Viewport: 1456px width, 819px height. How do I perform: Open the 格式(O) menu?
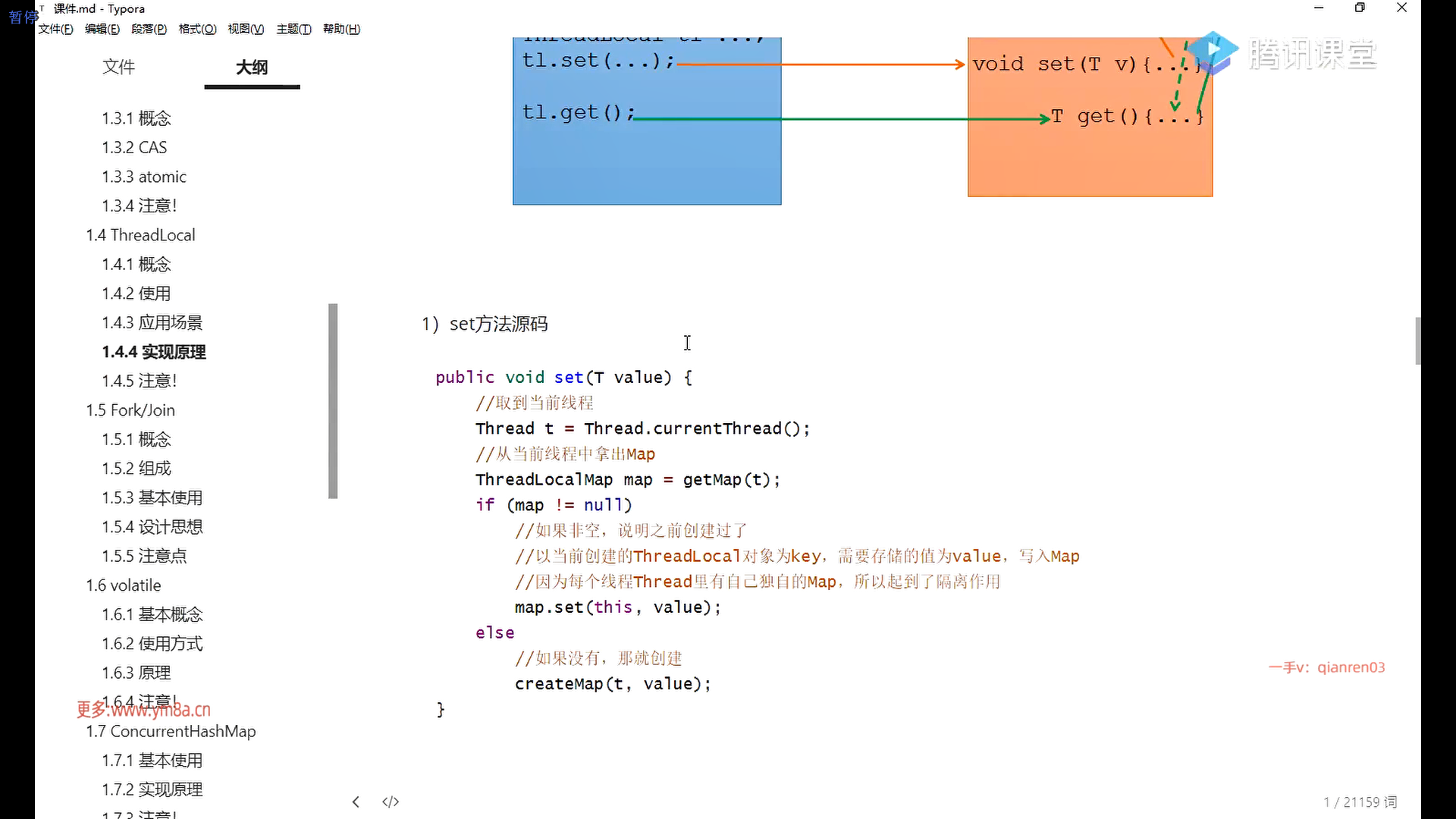(x=197, y=29)
